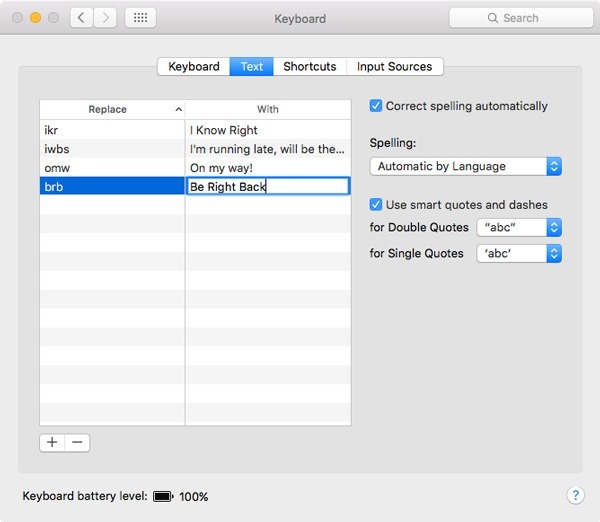Open the Input Sources tab
The image size is (600, 522).
pos(395,67)
